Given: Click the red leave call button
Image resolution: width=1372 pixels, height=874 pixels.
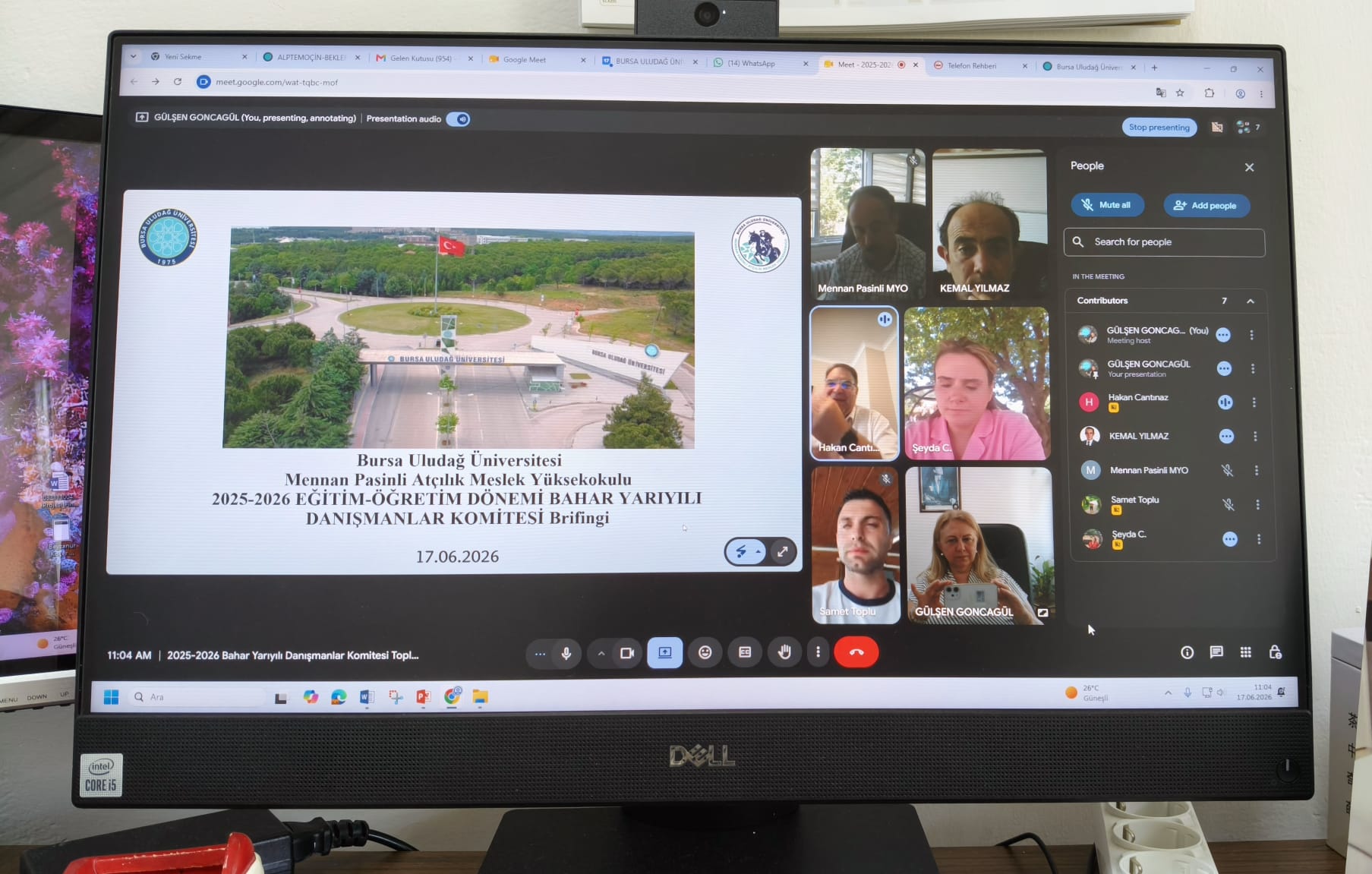Looking at the screenshot, I should coord(856,652).
